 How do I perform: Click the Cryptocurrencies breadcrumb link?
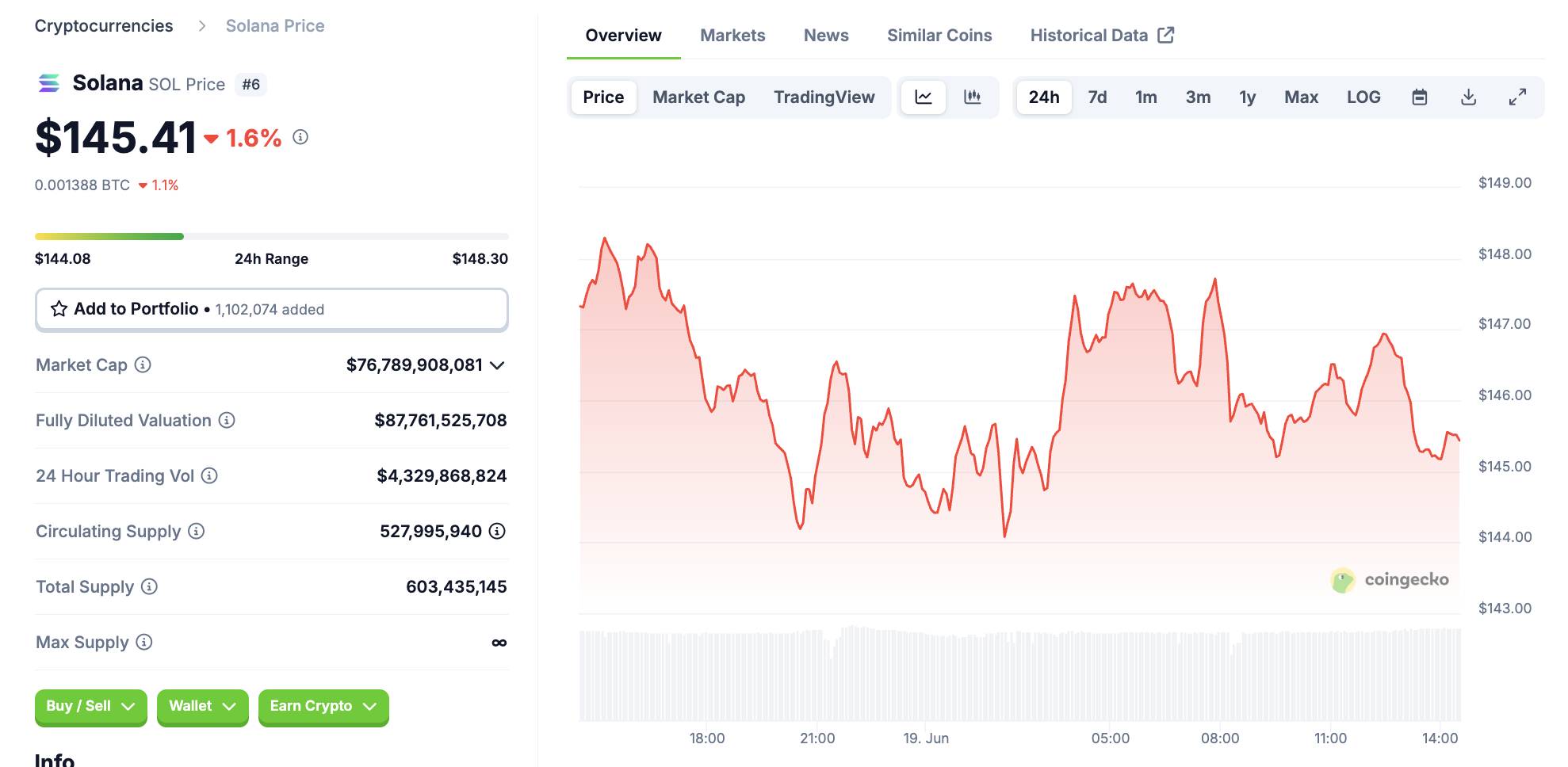(104, 26)
